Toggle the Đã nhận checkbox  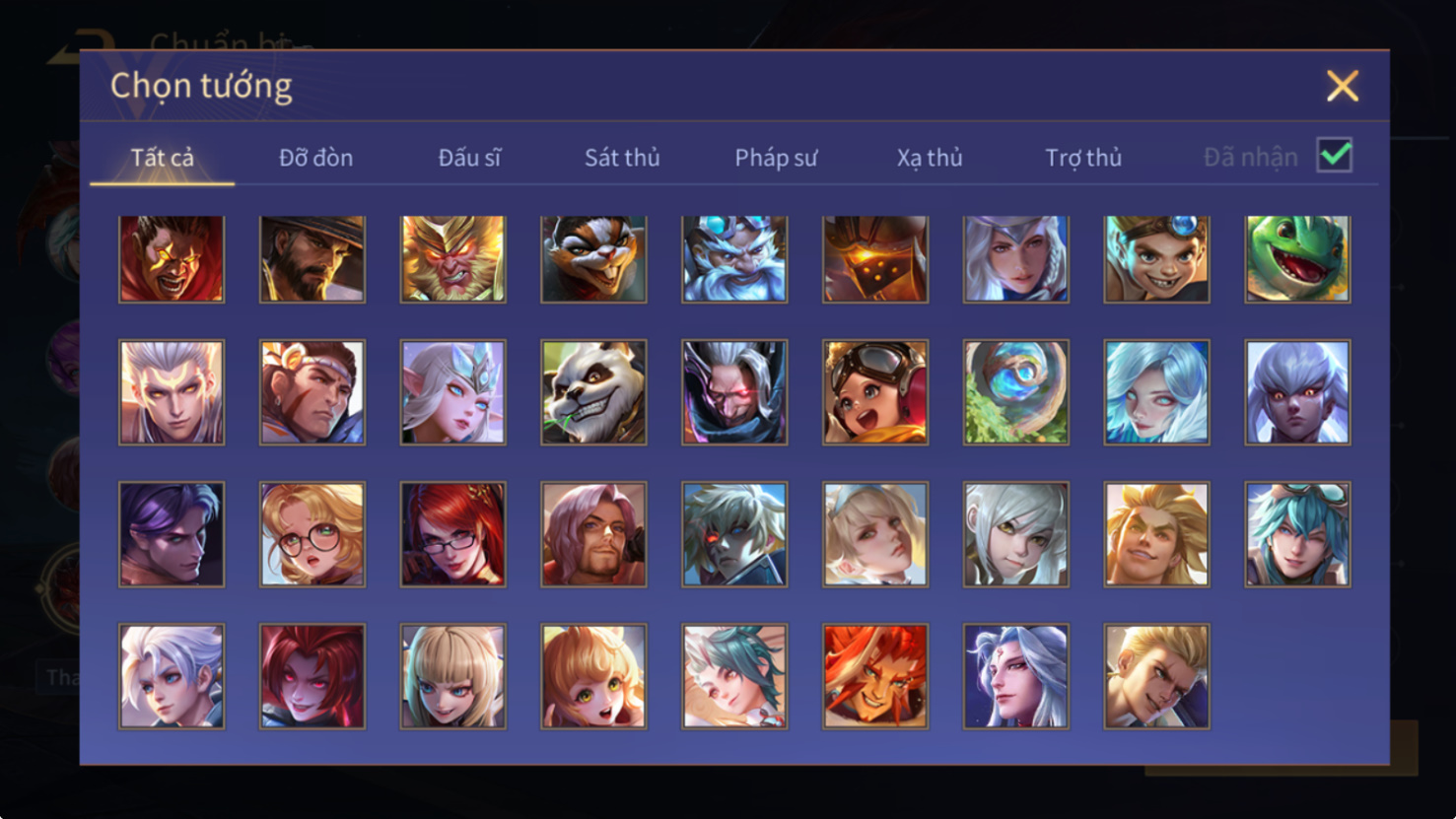coord(1335,156)
